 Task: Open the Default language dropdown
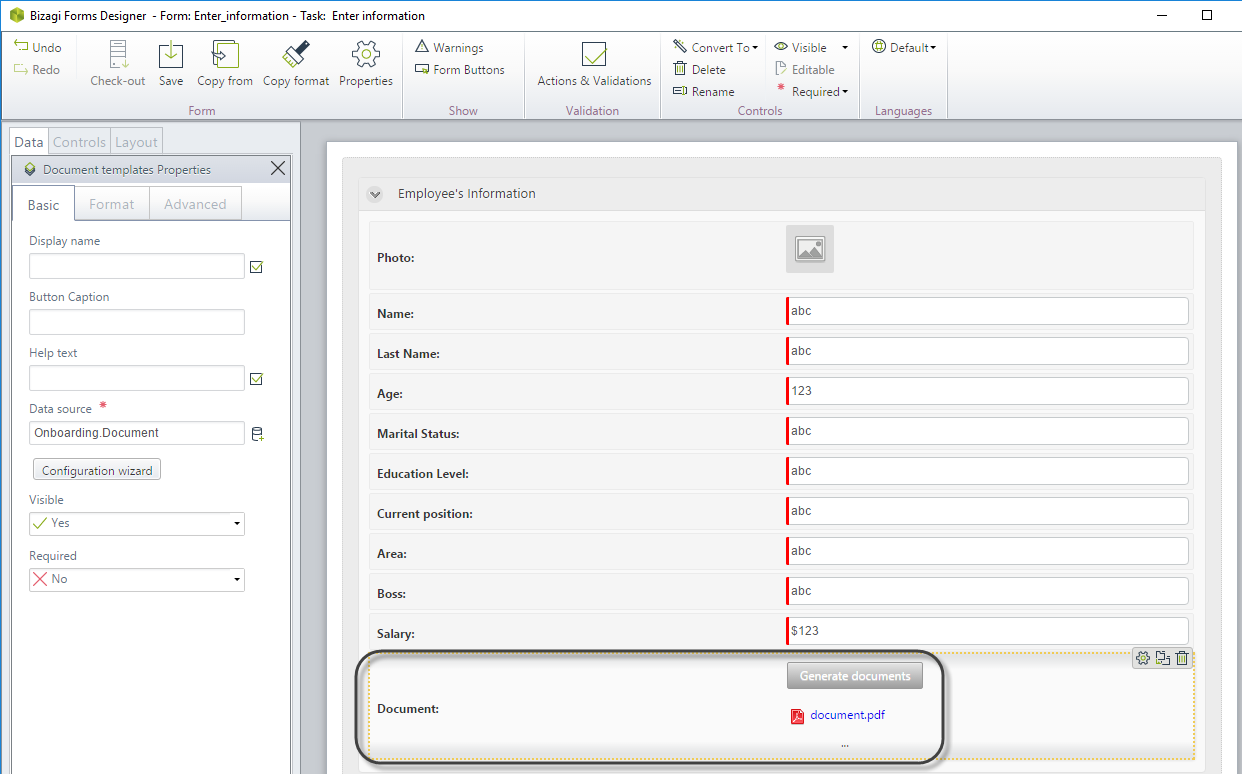tap(904, 47)
